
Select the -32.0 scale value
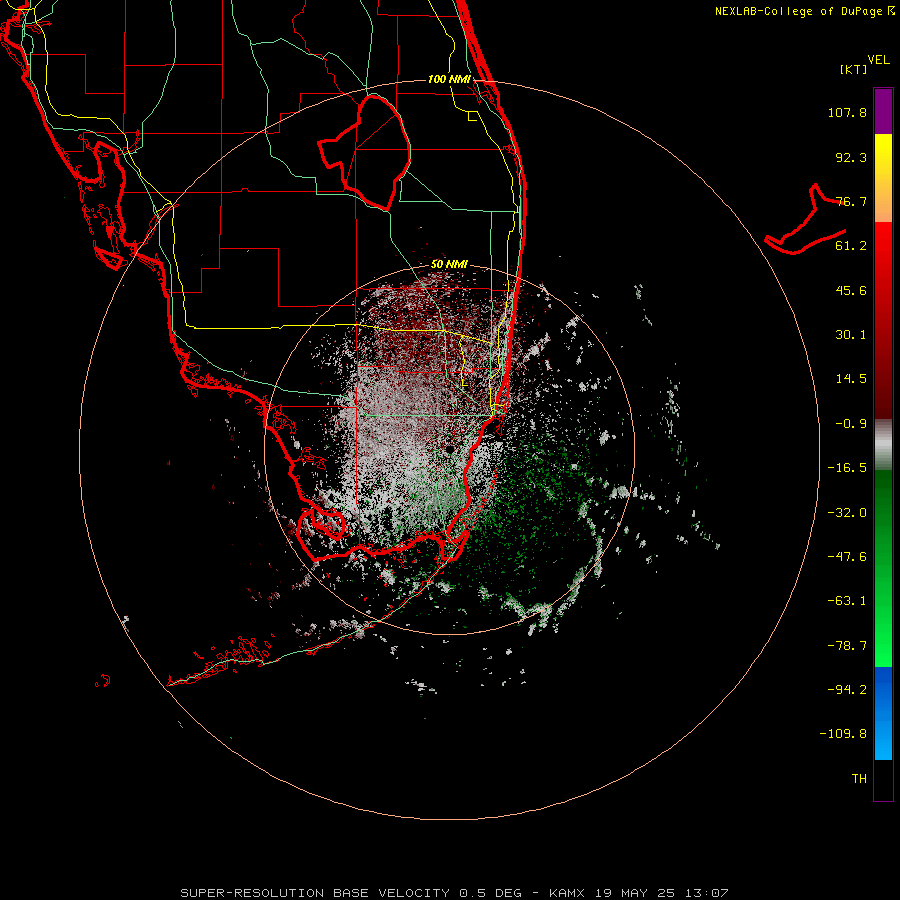pyautogui.click(x=847, y=513)
